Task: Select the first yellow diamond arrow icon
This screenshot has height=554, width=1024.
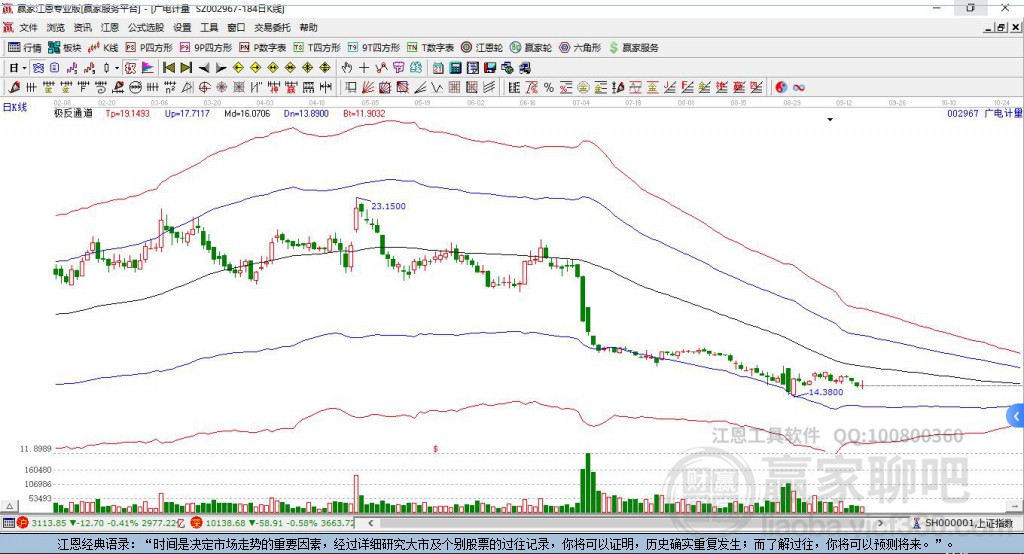Action: click(x=238, y=68)
